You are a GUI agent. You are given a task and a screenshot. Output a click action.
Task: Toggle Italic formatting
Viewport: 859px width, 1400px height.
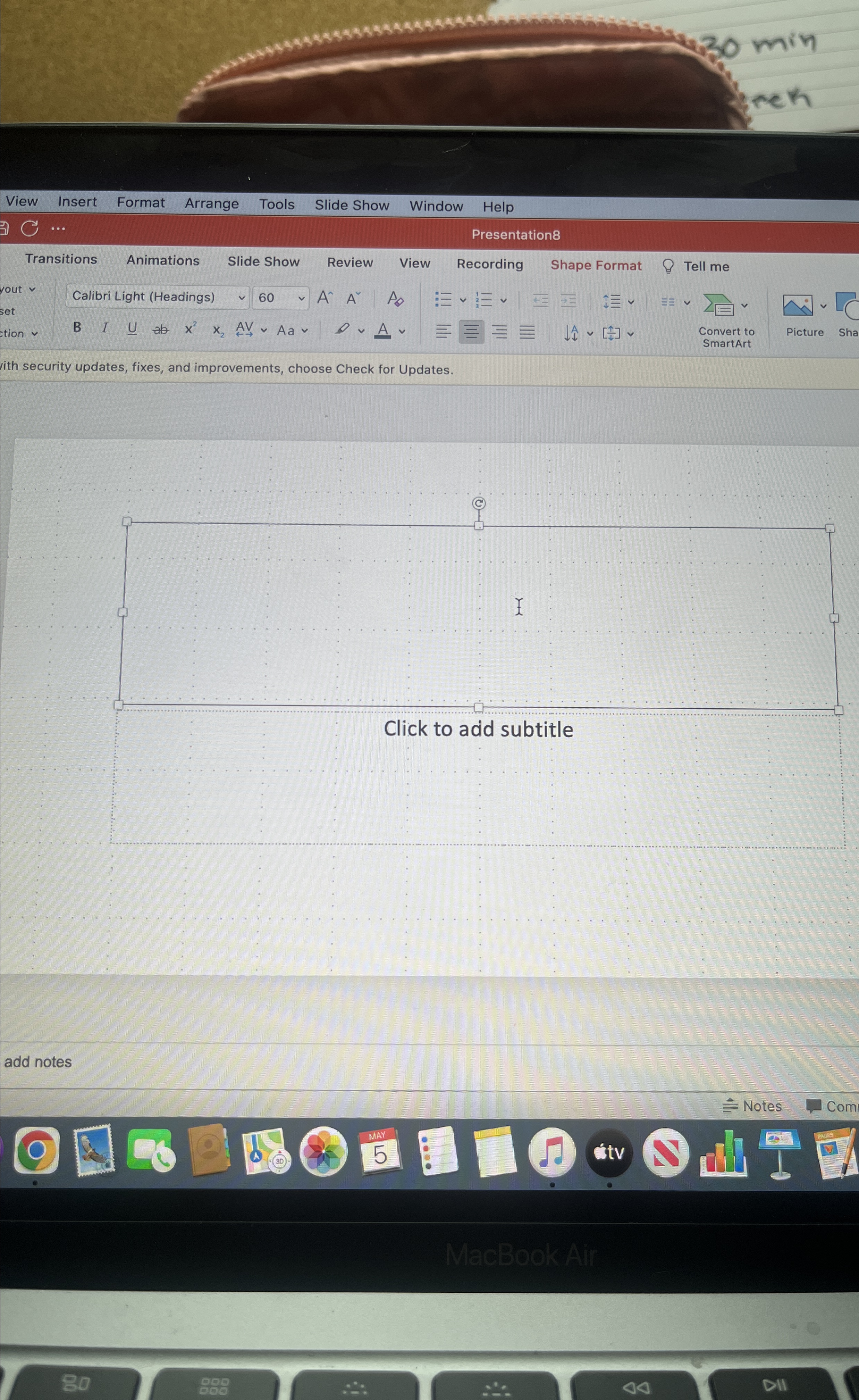pyautogui.click(x=104, y=328)
